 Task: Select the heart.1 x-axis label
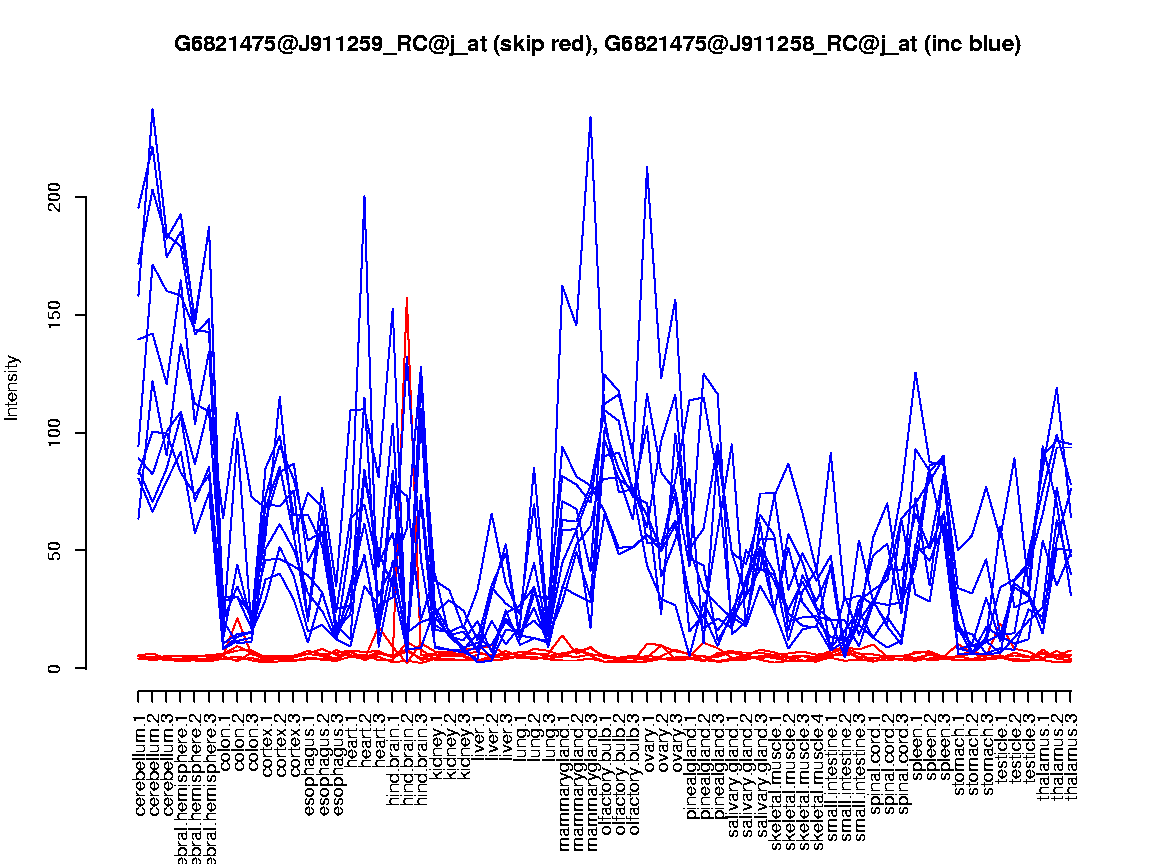(351, 740)
